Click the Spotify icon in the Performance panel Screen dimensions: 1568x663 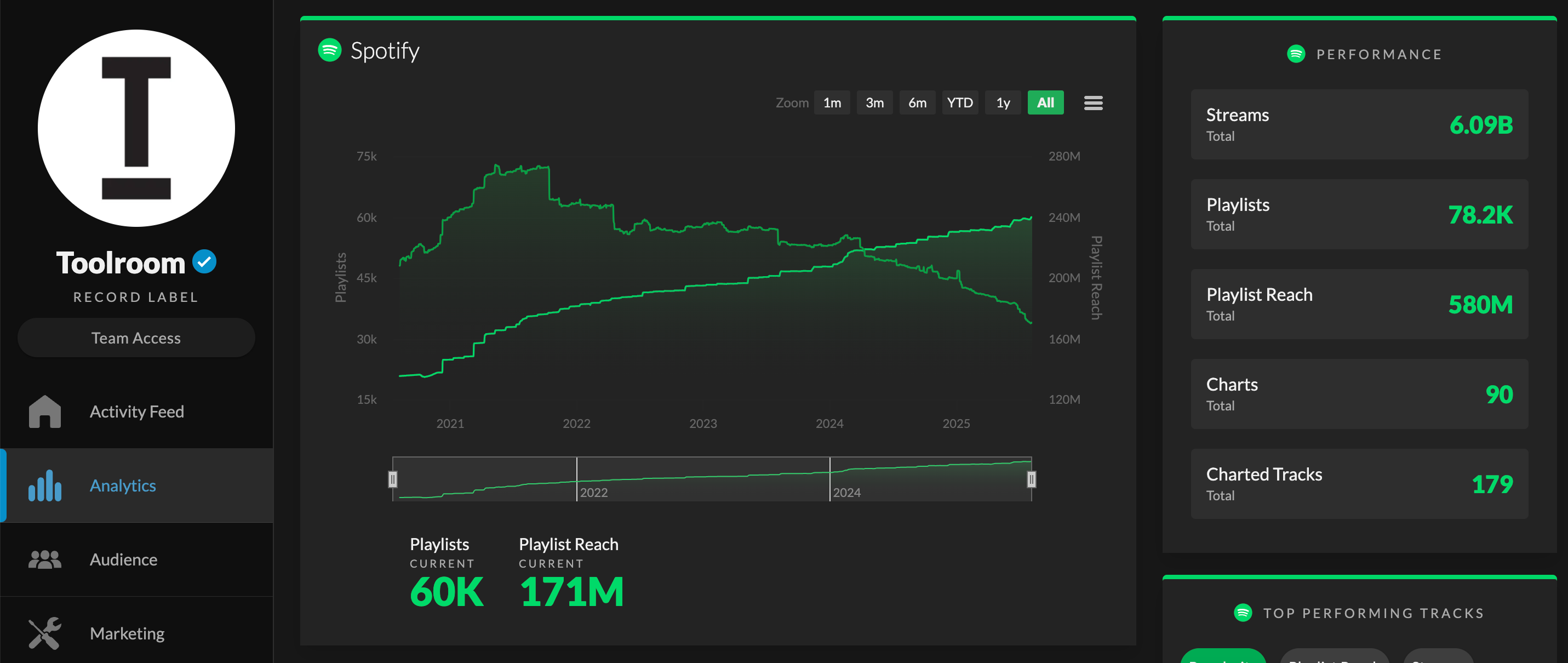pyautogui.click(x=1296, y=54)
